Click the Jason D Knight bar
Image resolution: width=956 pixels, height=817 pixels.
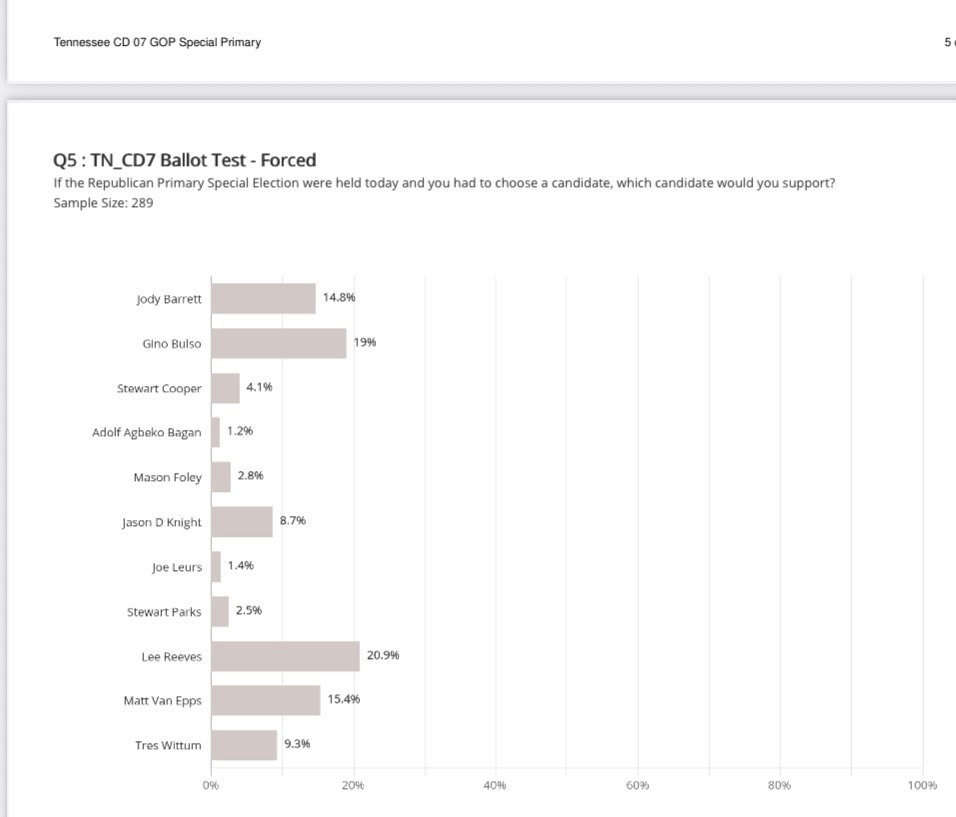tap(241, 521)
